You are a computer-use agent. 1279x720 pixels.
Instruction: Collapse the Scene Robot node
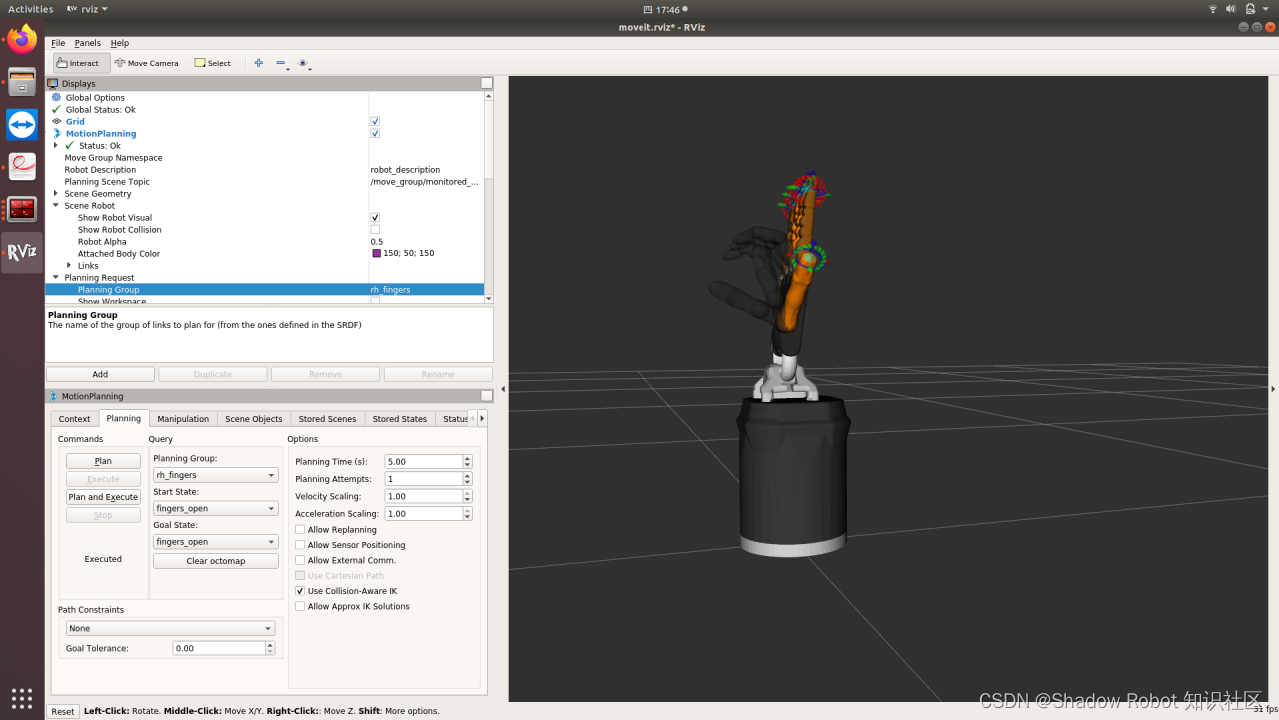point(56,205)
